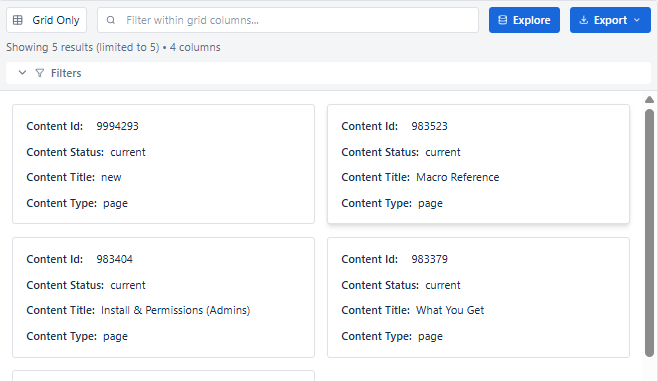Screen dimensions: 658x381
Task: Click the scrollbar up arrow
Action: point(649,99)
